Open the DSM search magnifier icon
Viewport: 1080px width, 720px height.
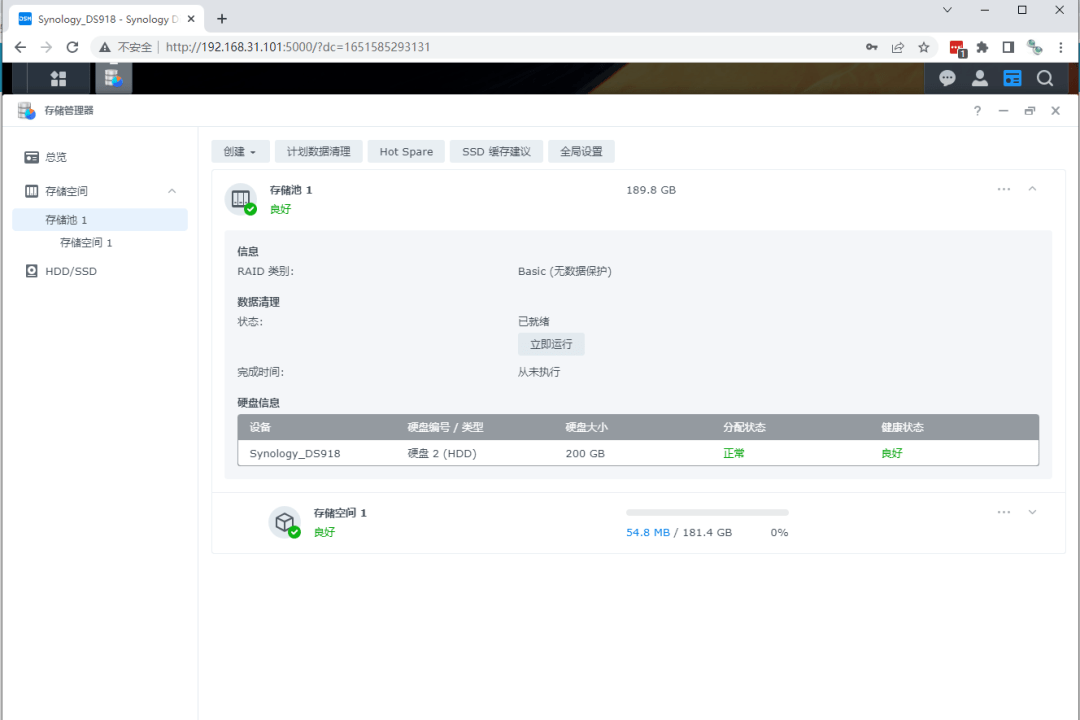1045,77
